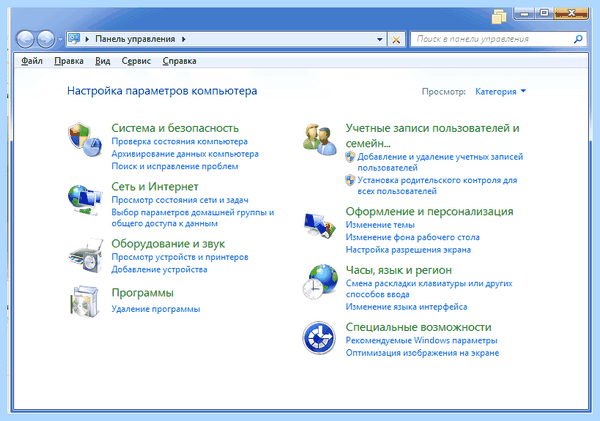Click the search magnifier icon
Viewport: 600px width, 421px height.
(578, 39)
